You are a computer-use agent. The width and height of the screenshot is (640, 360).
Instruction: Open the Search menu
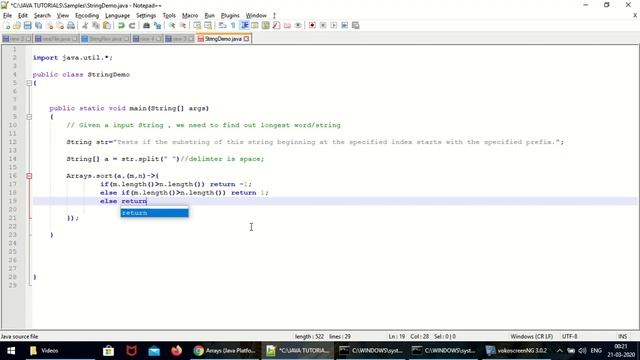[42, 16]
